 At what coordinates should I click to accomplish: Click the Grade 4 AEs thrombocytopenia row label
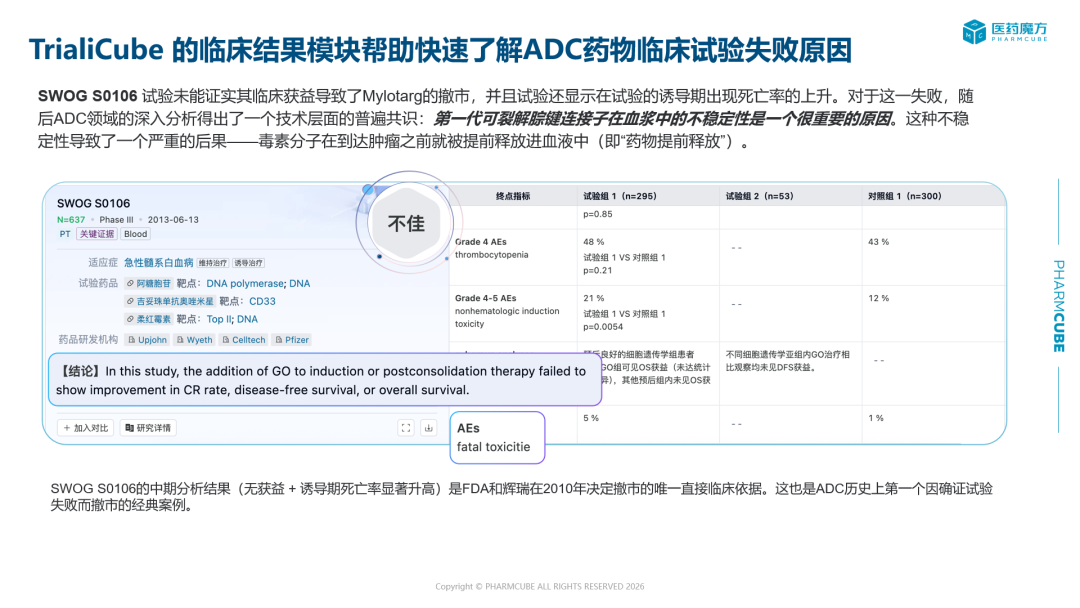pos(491,248)
